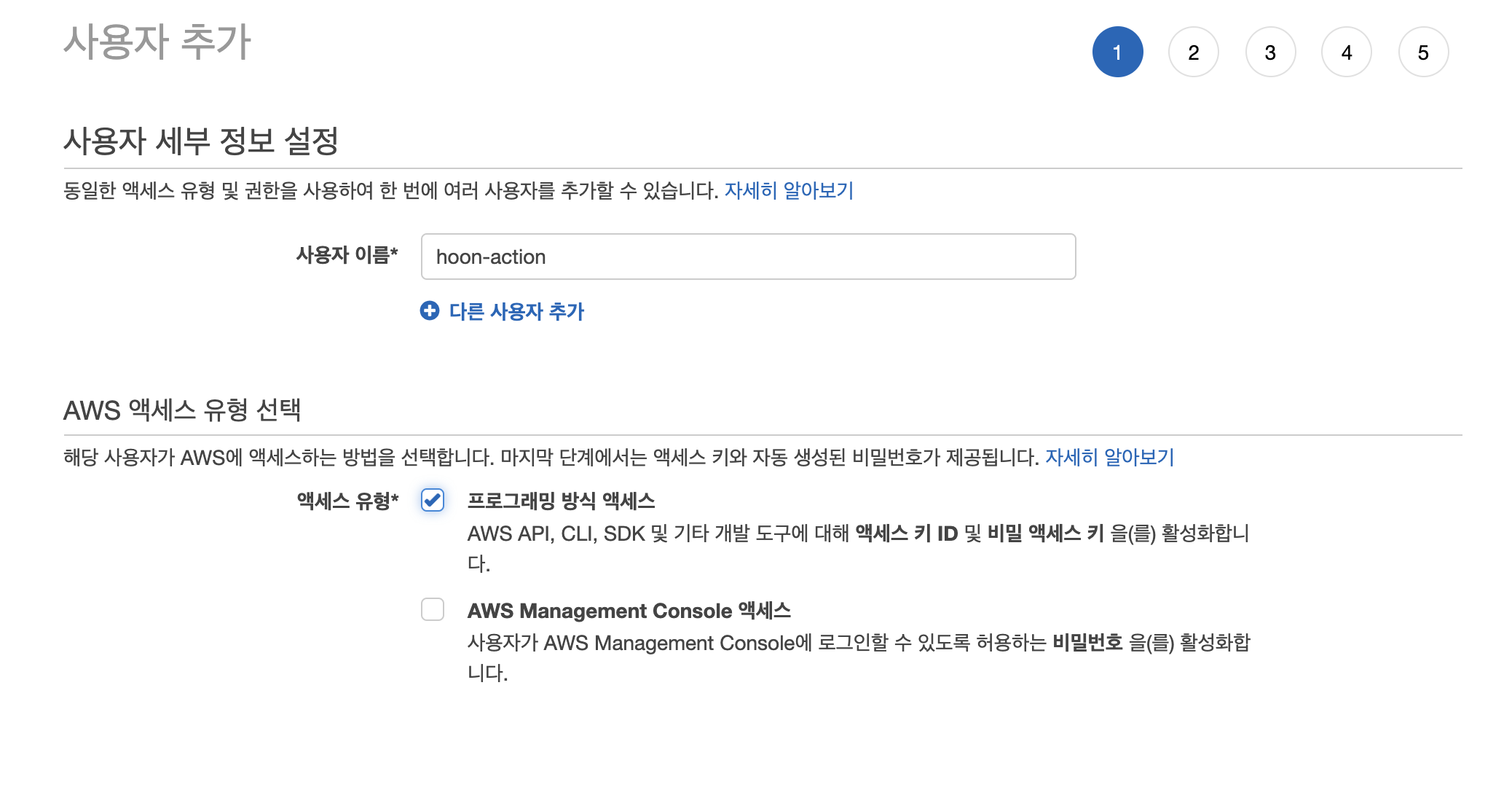Click the 액세스 키 ID description text
This screenshot has width=1512, height=790.
(906, 534)
